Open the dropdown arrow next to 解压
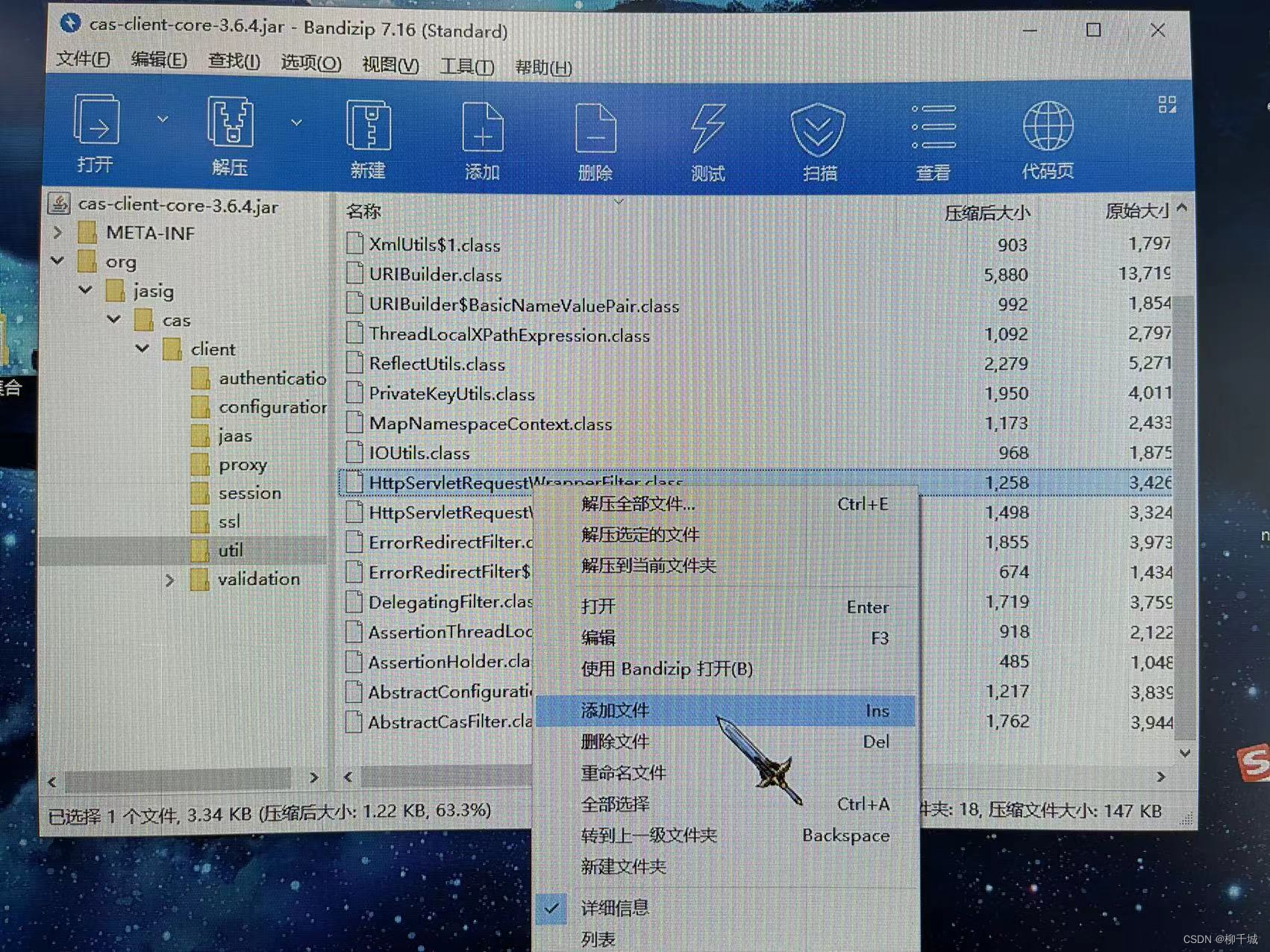 (x=296, y=122)
